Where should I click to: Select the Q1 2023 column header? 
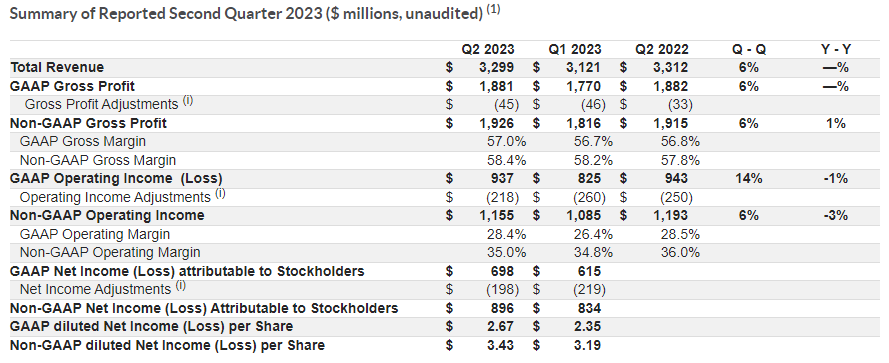(x=574, y=49)
